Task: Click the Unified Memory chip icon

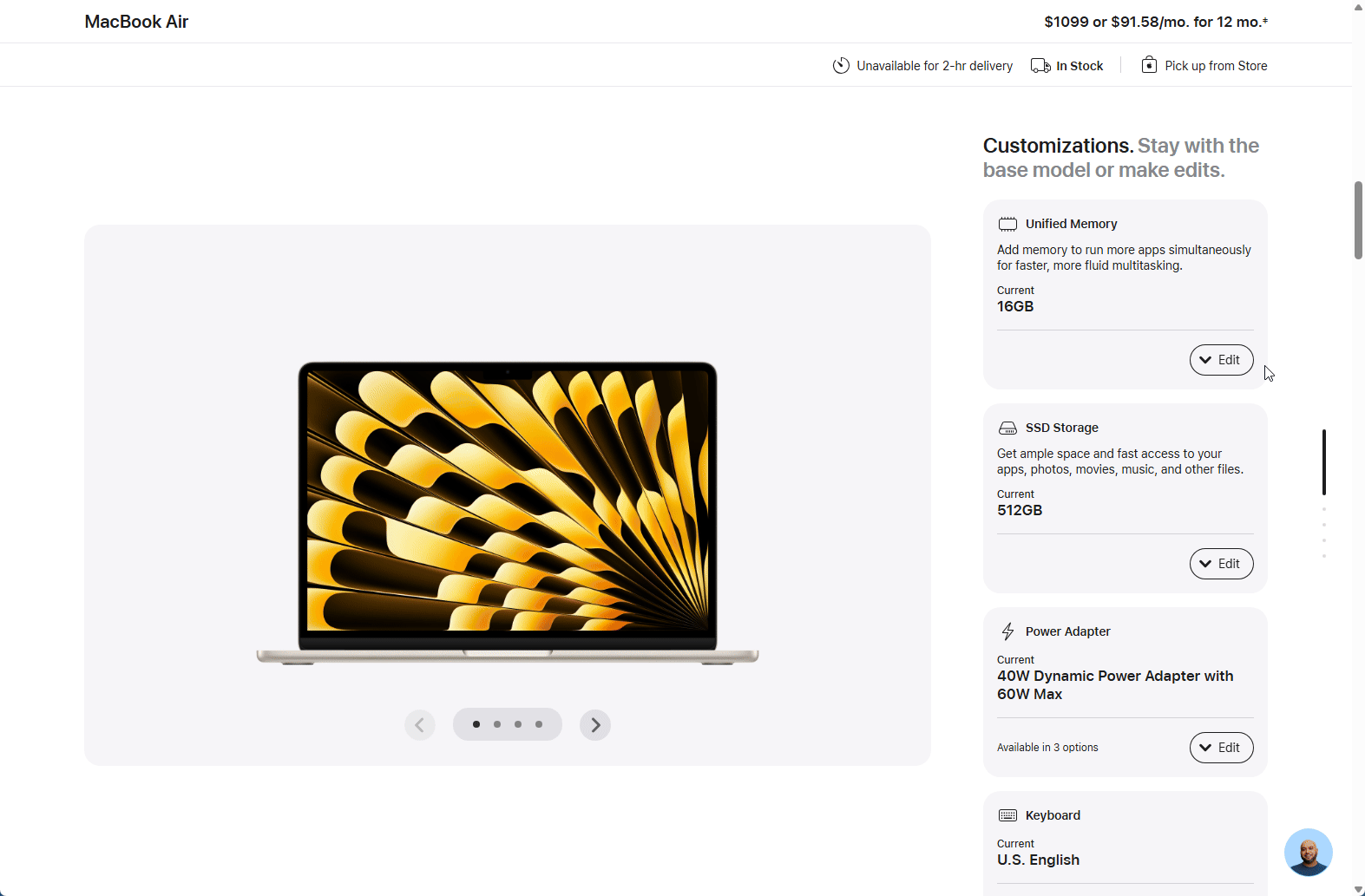Action: click(1007, 224)
